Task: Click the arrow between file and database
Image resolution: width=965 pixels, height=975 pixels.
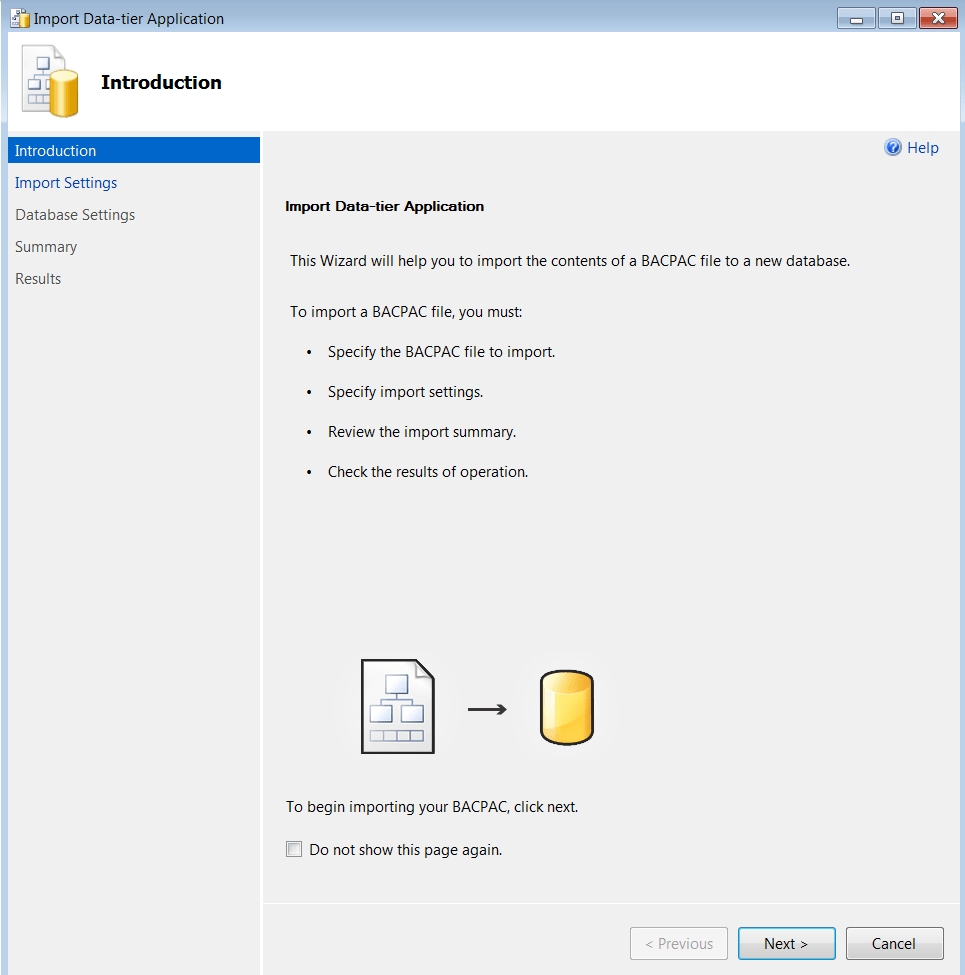Action: pyautogui.click(x=487, y=709)
